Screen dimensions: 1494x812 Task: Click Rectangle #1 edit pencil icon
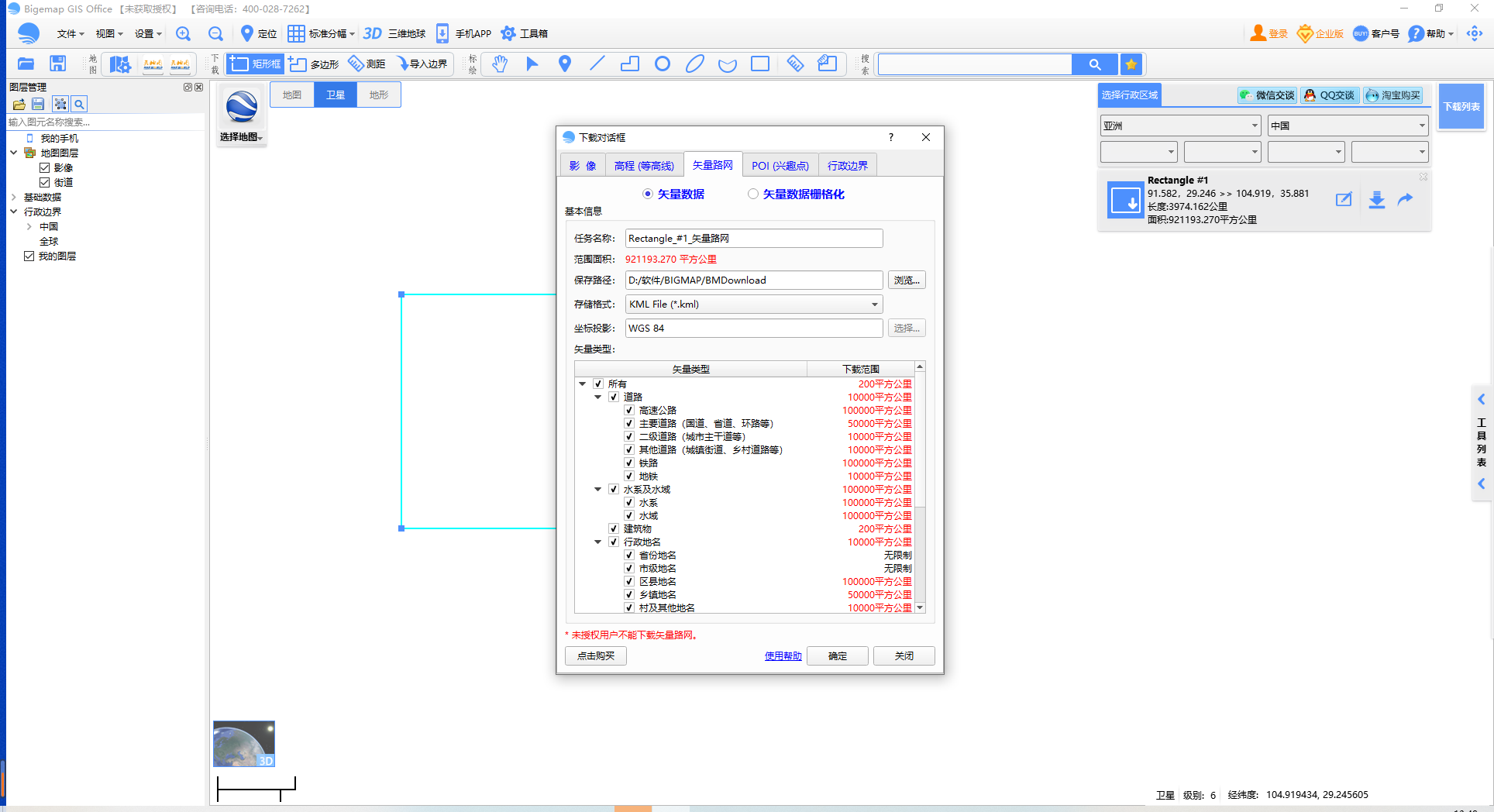point(1344,200)
